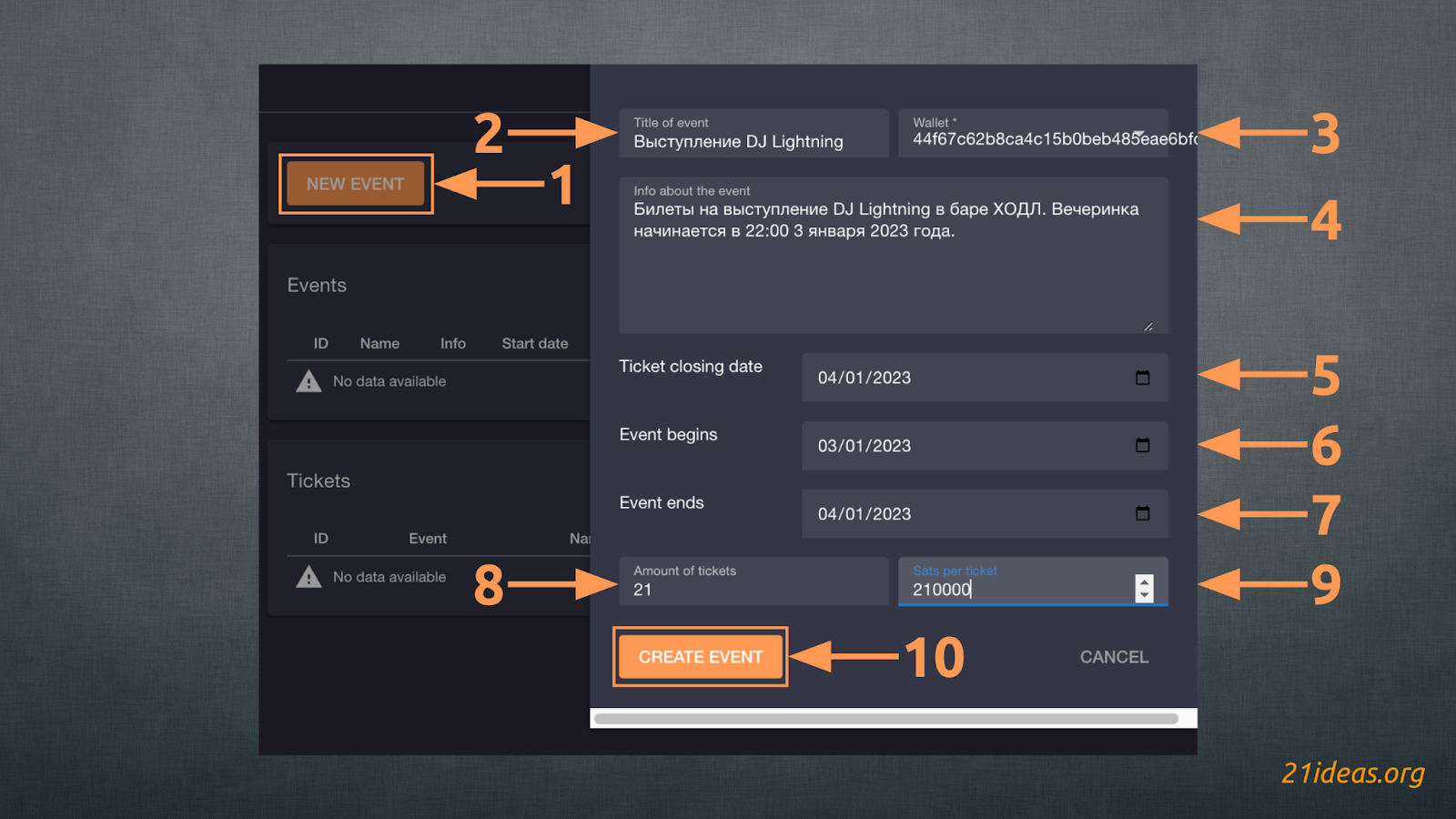
Task: Sort Events table by Start date column
Action: [x=534, y=343]
